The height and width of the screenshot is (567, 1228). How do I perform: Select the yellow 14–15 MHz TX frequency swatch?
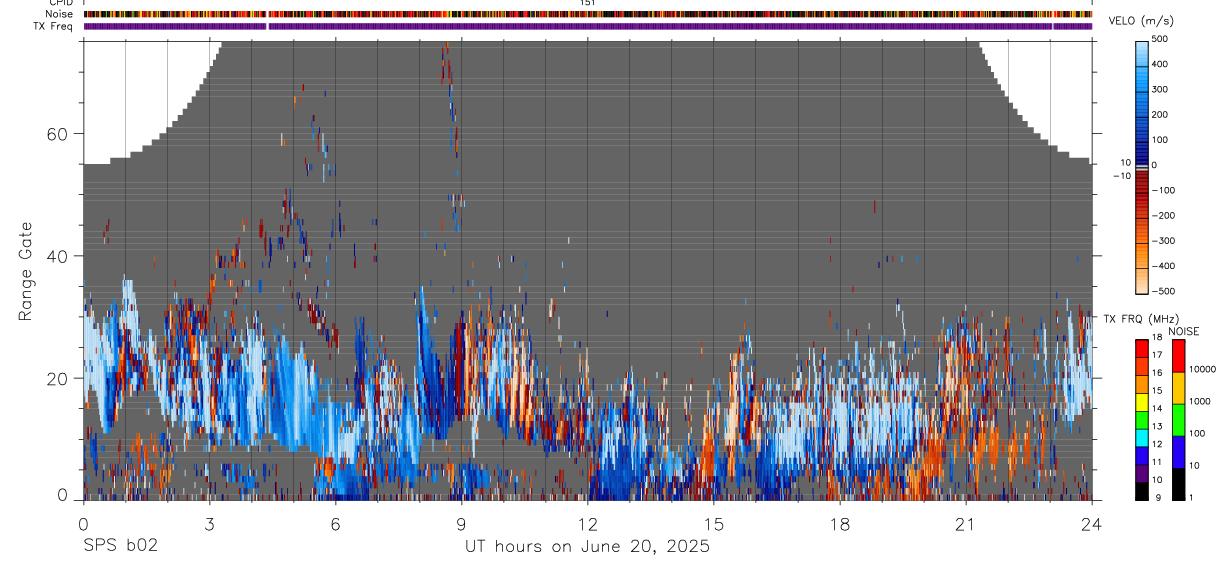(1141, 401)
